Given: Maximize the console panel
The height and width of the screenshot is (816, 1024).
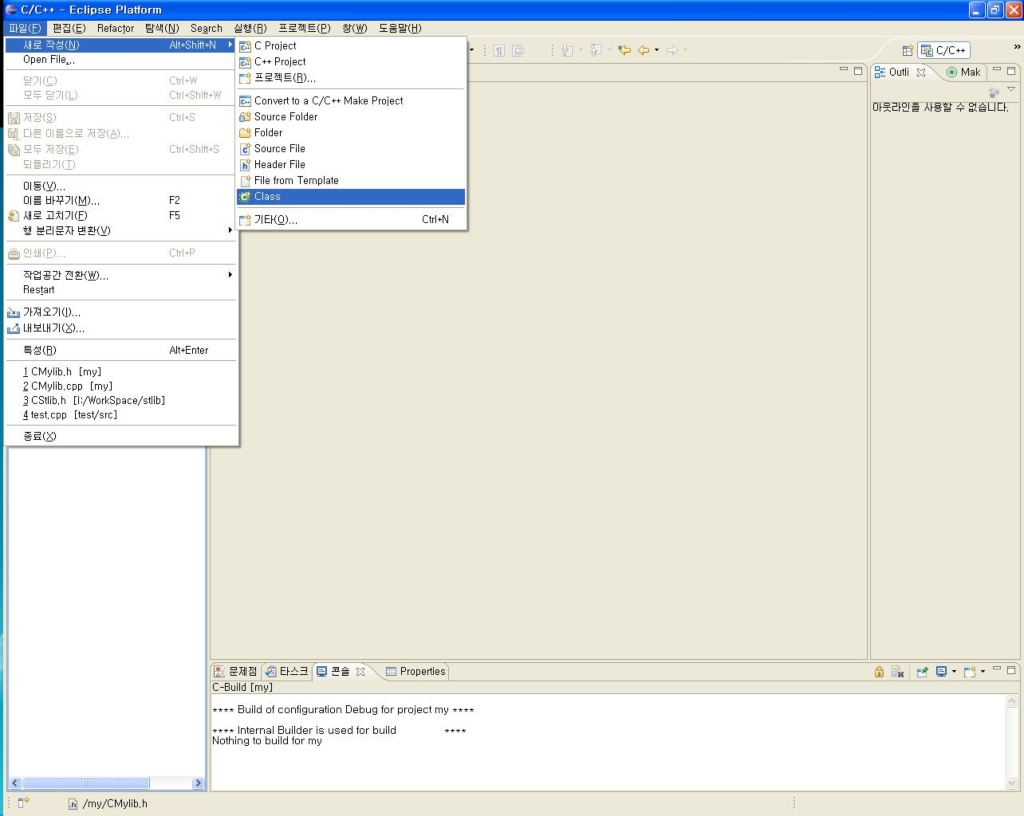Looking at the screenshot, I should tap(1012, 670).
